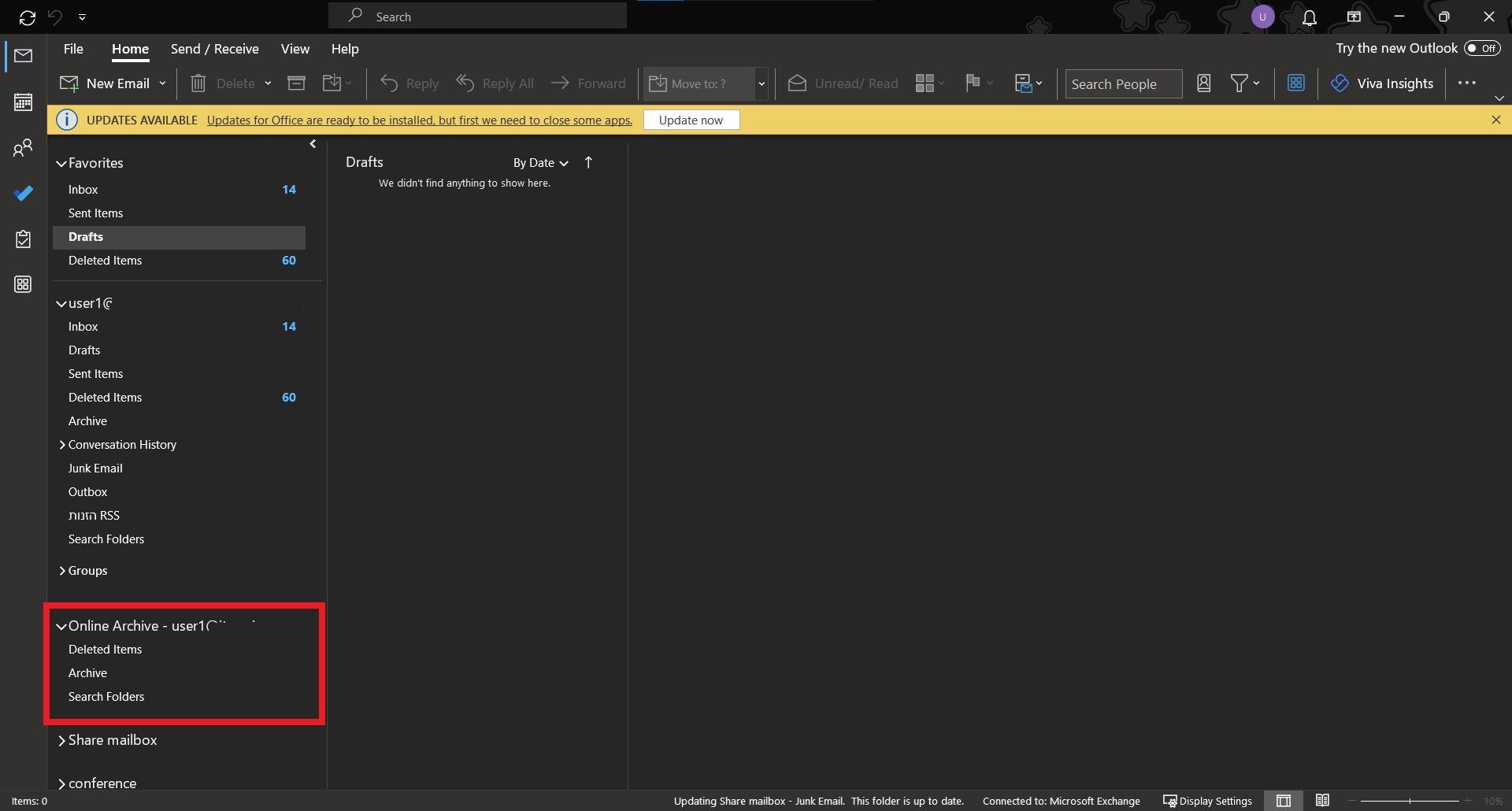
Task: Open Delete dropdown arrow
Action: coord(268,83)
